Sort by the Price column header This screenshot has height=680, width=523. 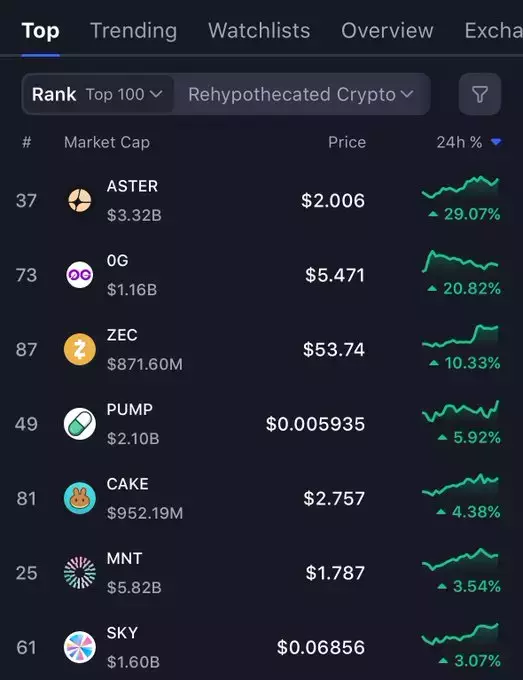coord(347,142)
